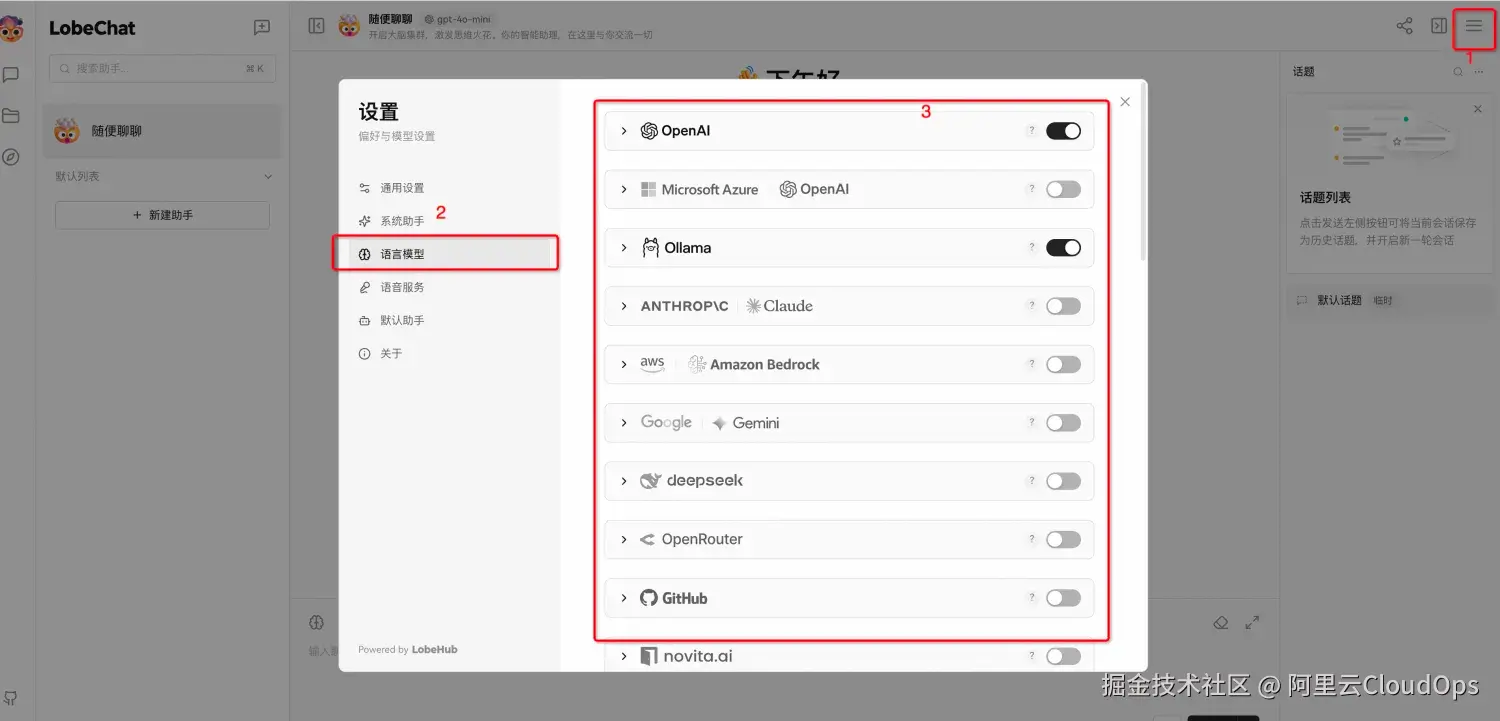Click the gpt-4o-mini model tag

click(457, 19)
